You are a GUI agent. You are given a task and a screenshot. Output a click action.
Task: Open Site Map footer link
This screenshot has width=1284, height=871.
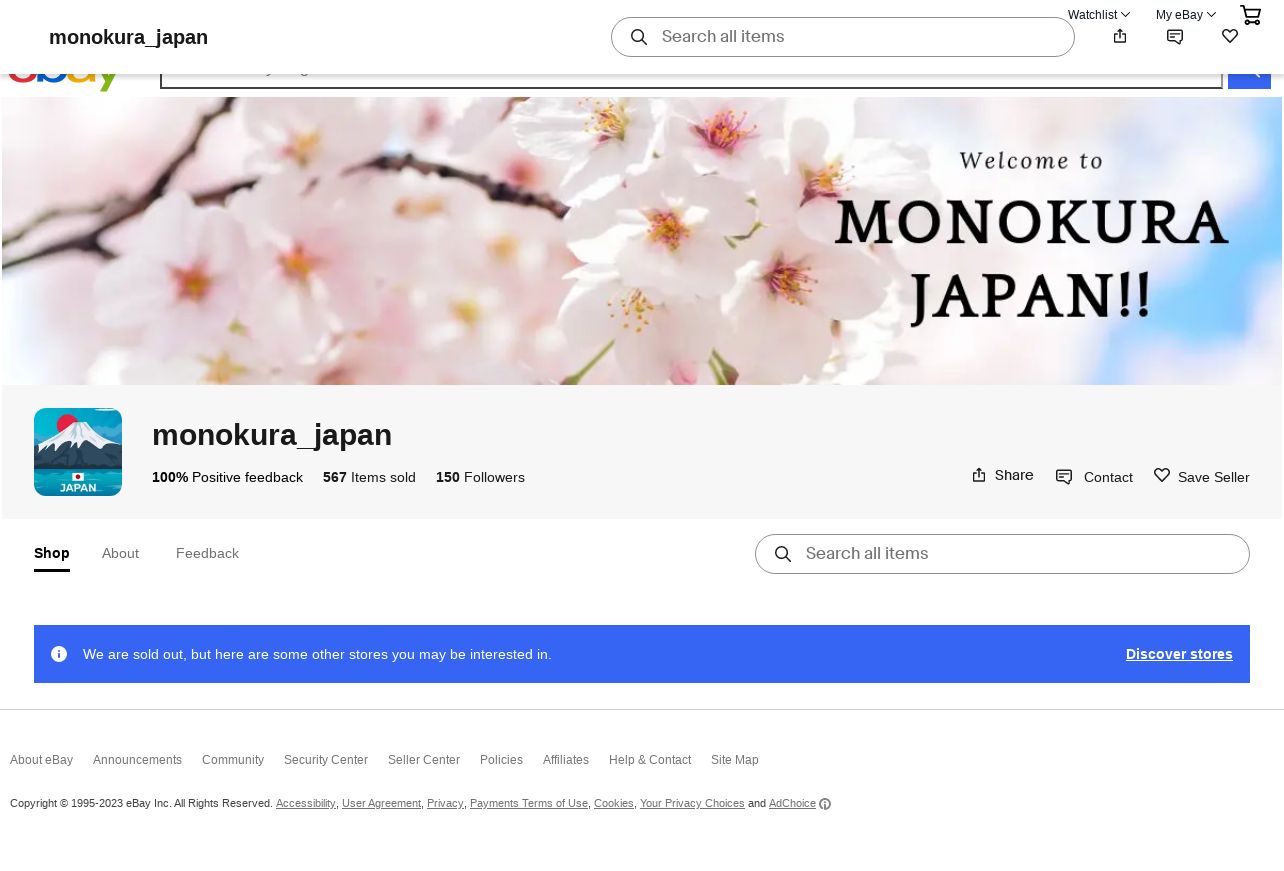click(735, 760)
